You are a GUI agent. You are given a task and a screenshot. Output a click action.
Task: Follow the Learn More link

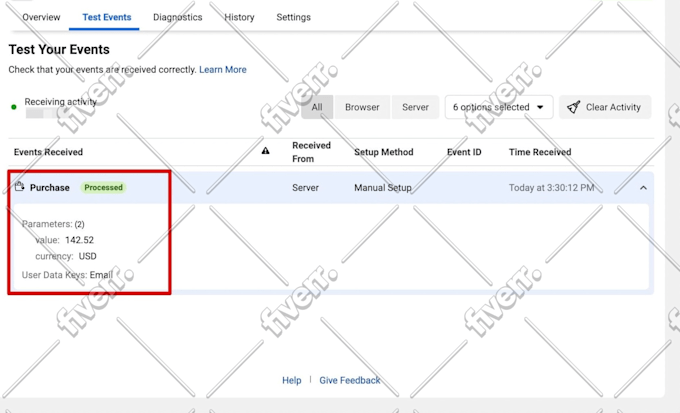pos(222,69)
